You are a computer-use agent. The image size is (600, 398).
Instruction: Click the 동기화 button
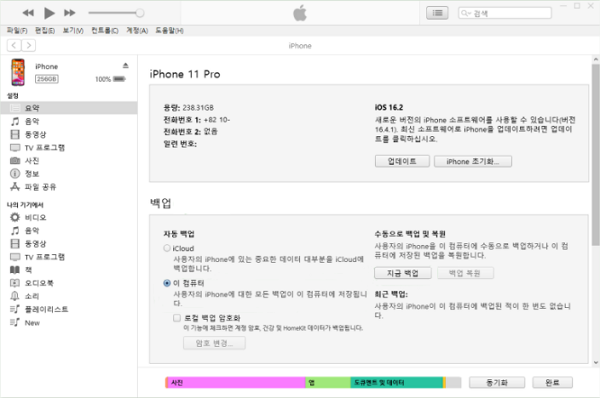[497, 382]
